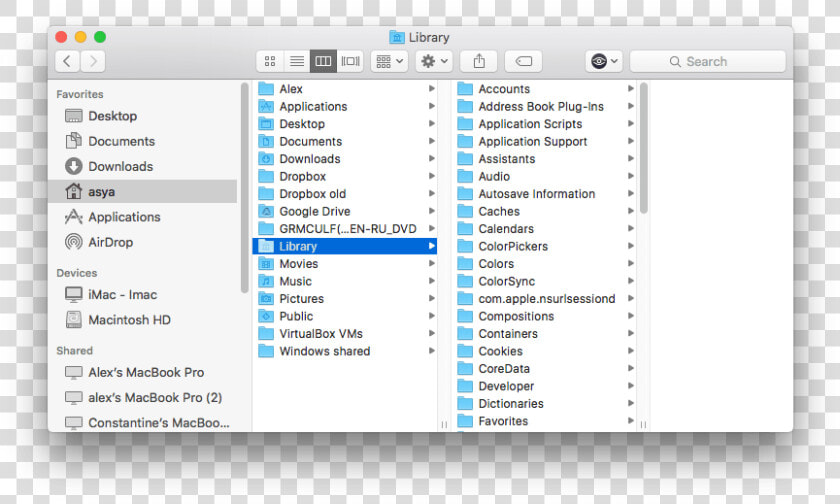Click the Library column vertical scrollbar
Image resolution: width=840 pixels, height=504 pixels.
643,148
